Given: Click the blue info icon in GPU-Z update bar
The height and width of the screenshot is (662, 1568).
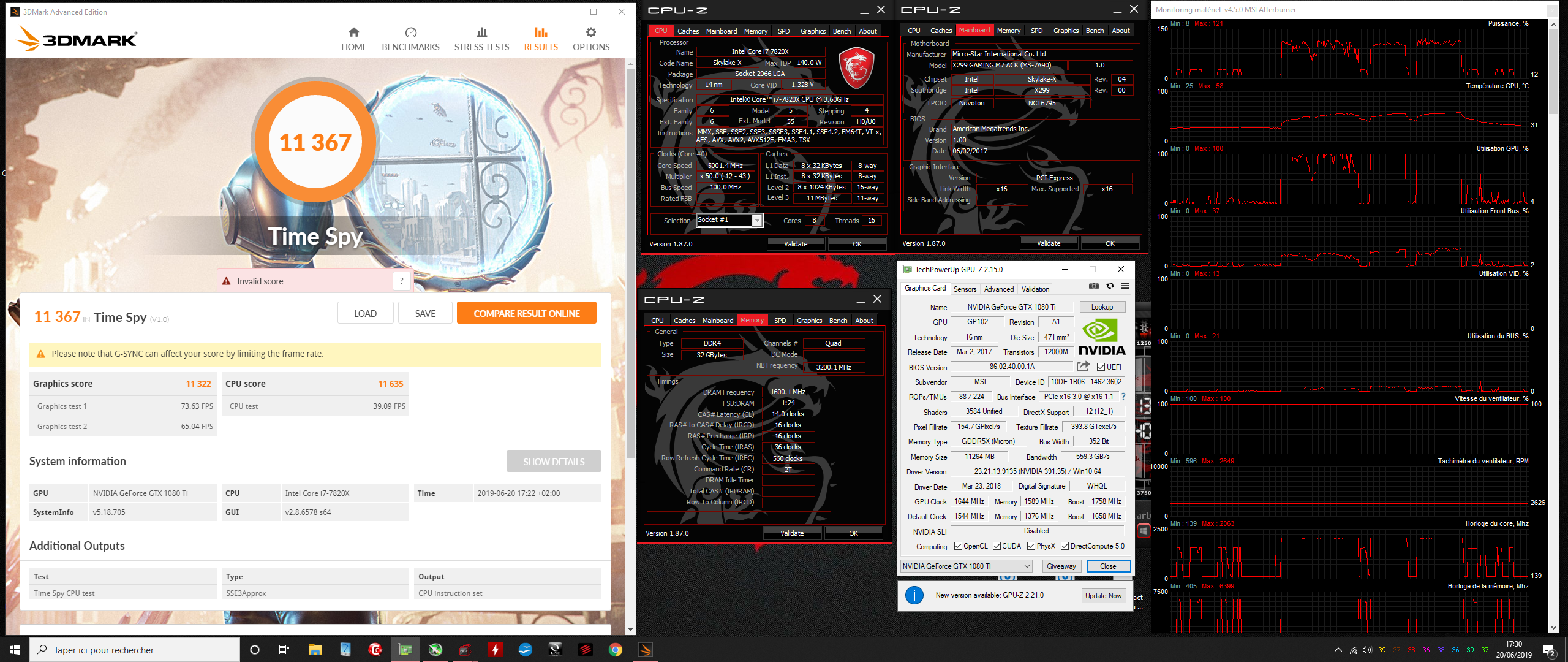Looking at the screenshot, I should tap(914, 595).
